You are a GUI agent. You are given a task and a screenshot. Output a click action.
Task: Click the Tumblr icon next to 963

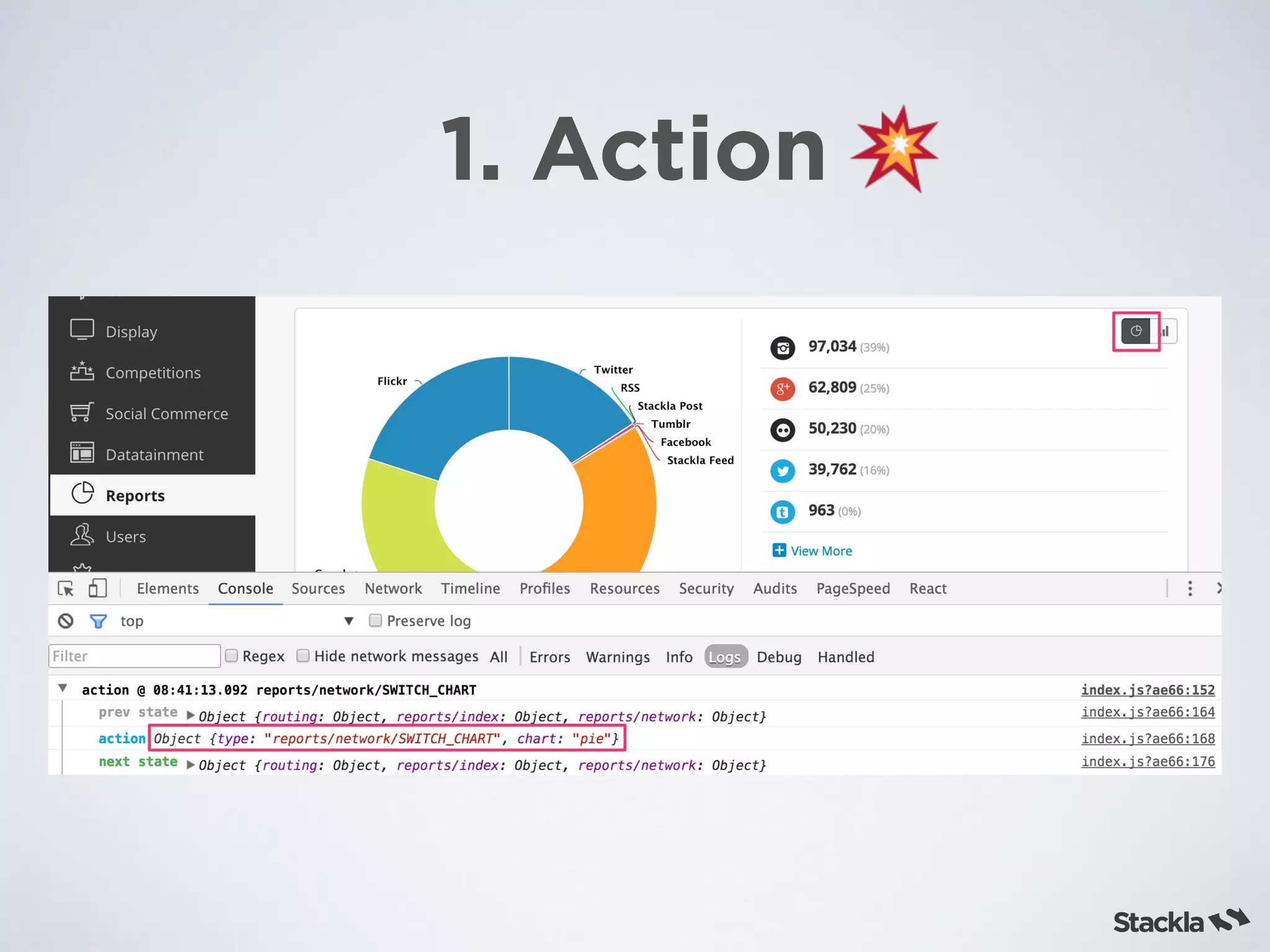click(x=783, y=512)
